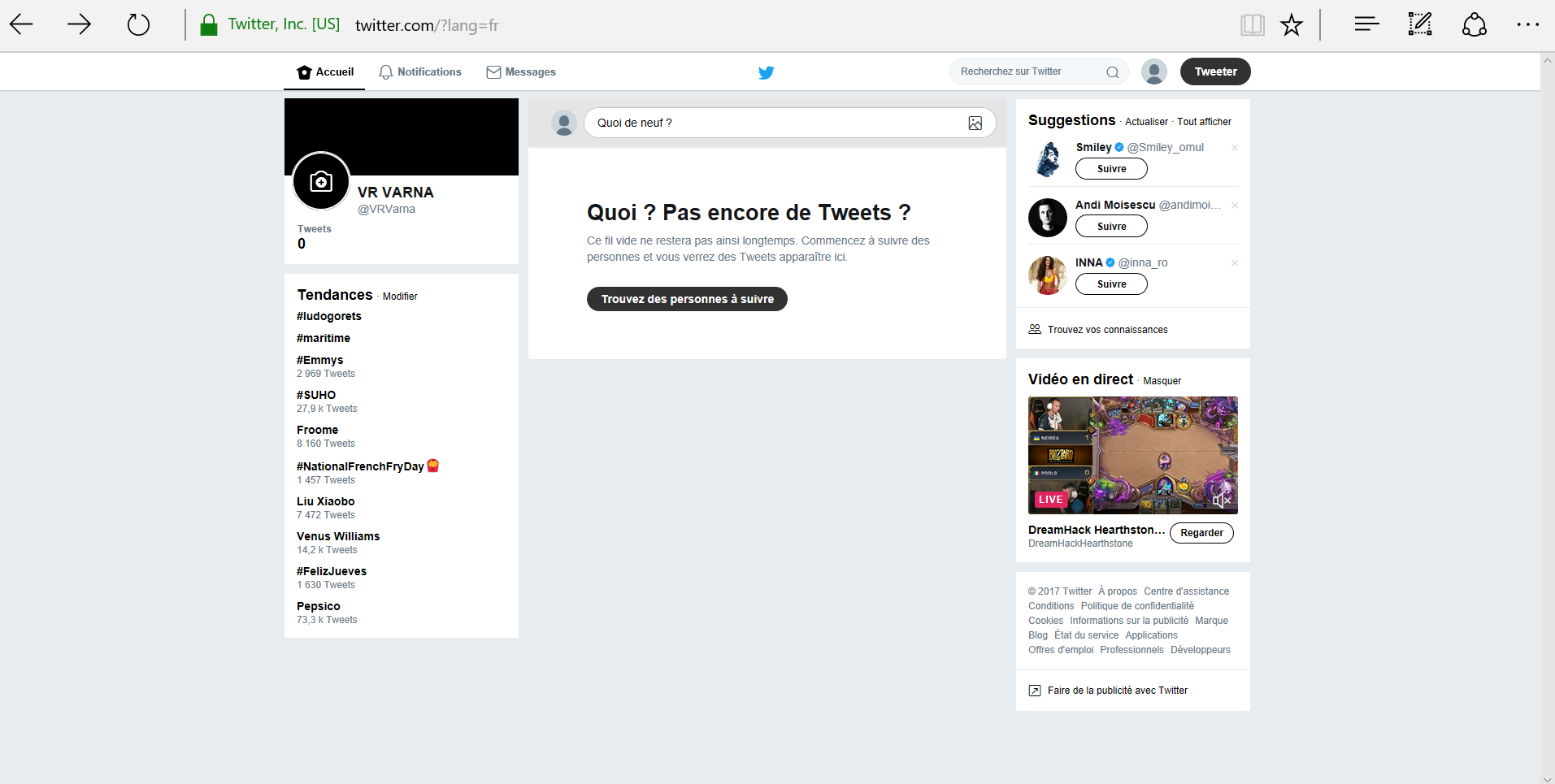This screenshot has height=784, width=1555.
Task: Open the Messages tab
Action: click(521, 72)
